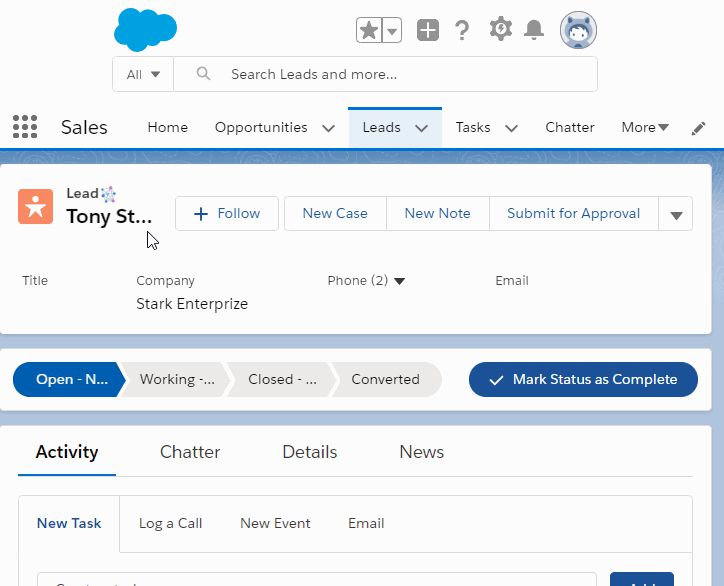Click the Add button for the new task
Image resolution: width=724 pixels, height=586 pixels.
642,580
